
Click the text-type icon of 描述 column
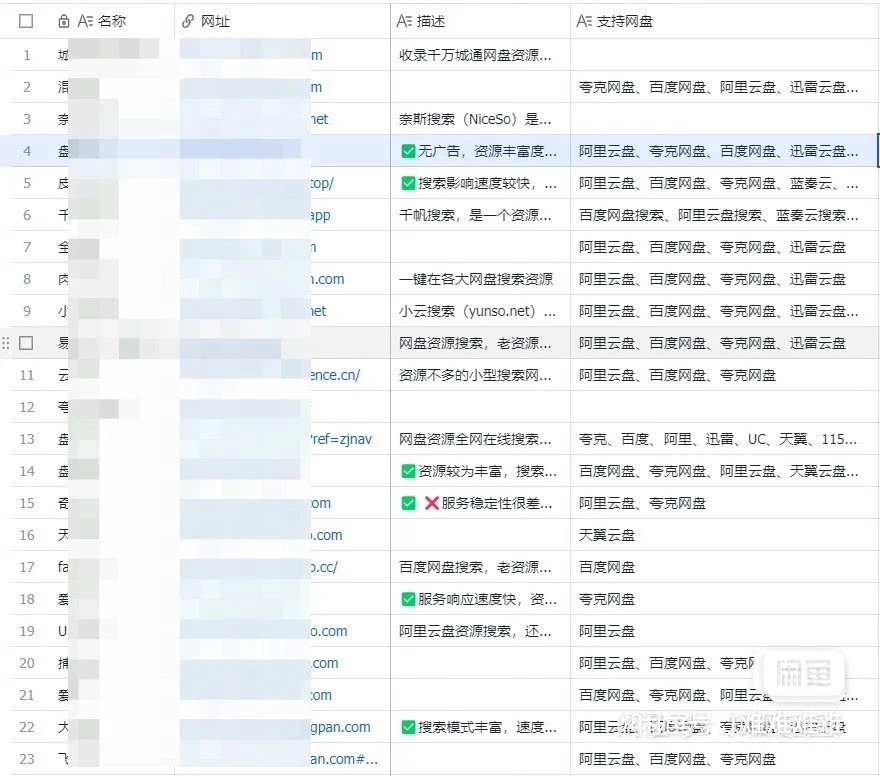click(x=404, y=21)
